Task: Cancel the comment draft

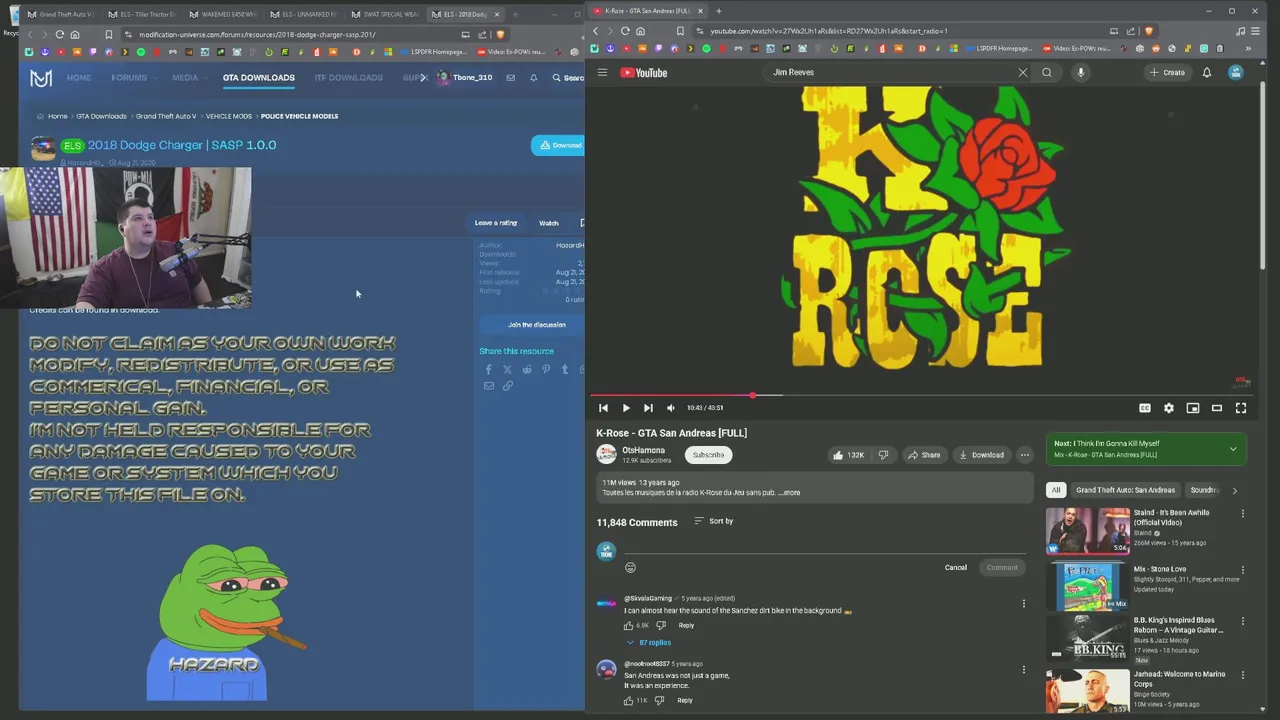Action: pos(956,567)
